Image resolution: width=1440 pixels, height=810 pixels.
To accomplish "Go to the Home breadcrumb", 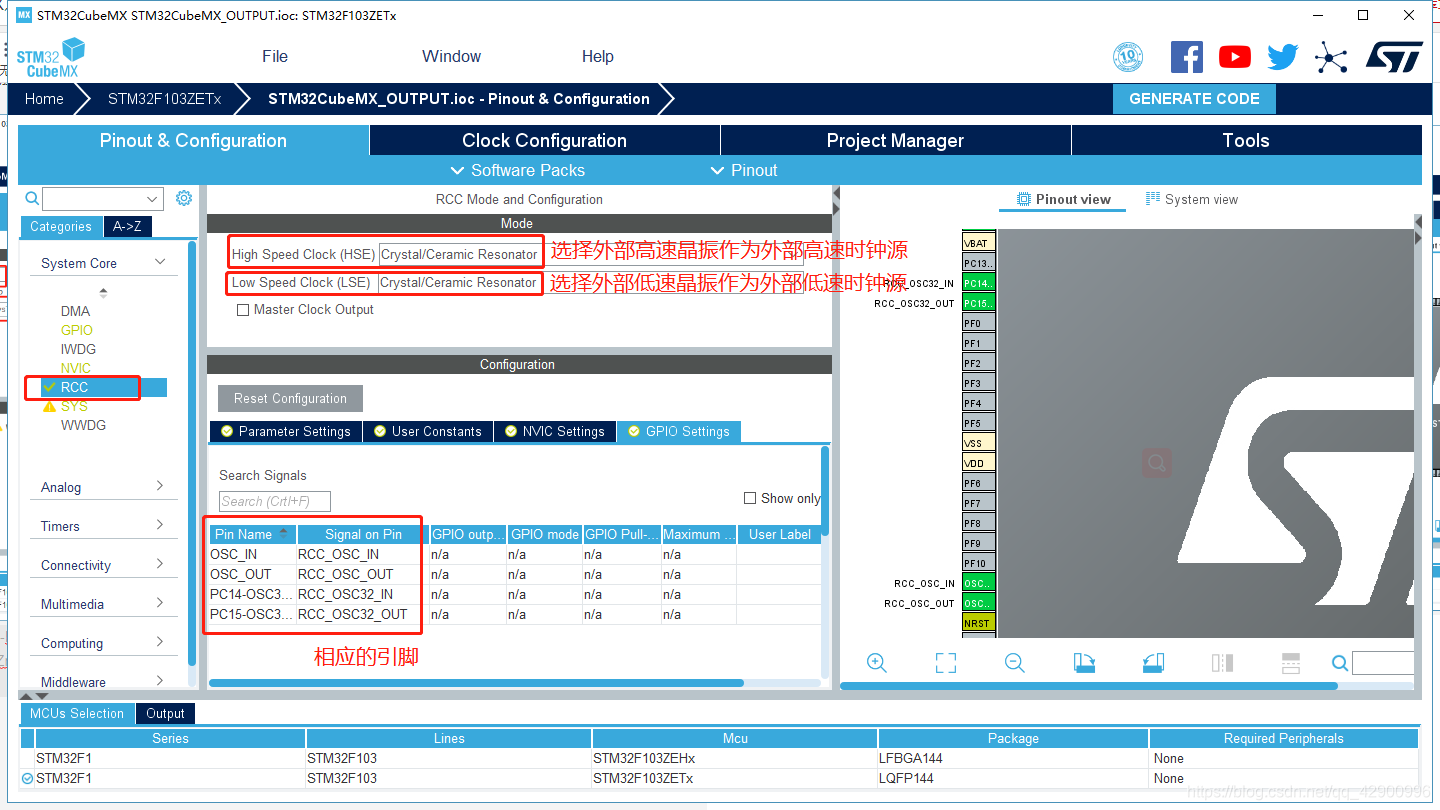I will (x=44, y=98).
